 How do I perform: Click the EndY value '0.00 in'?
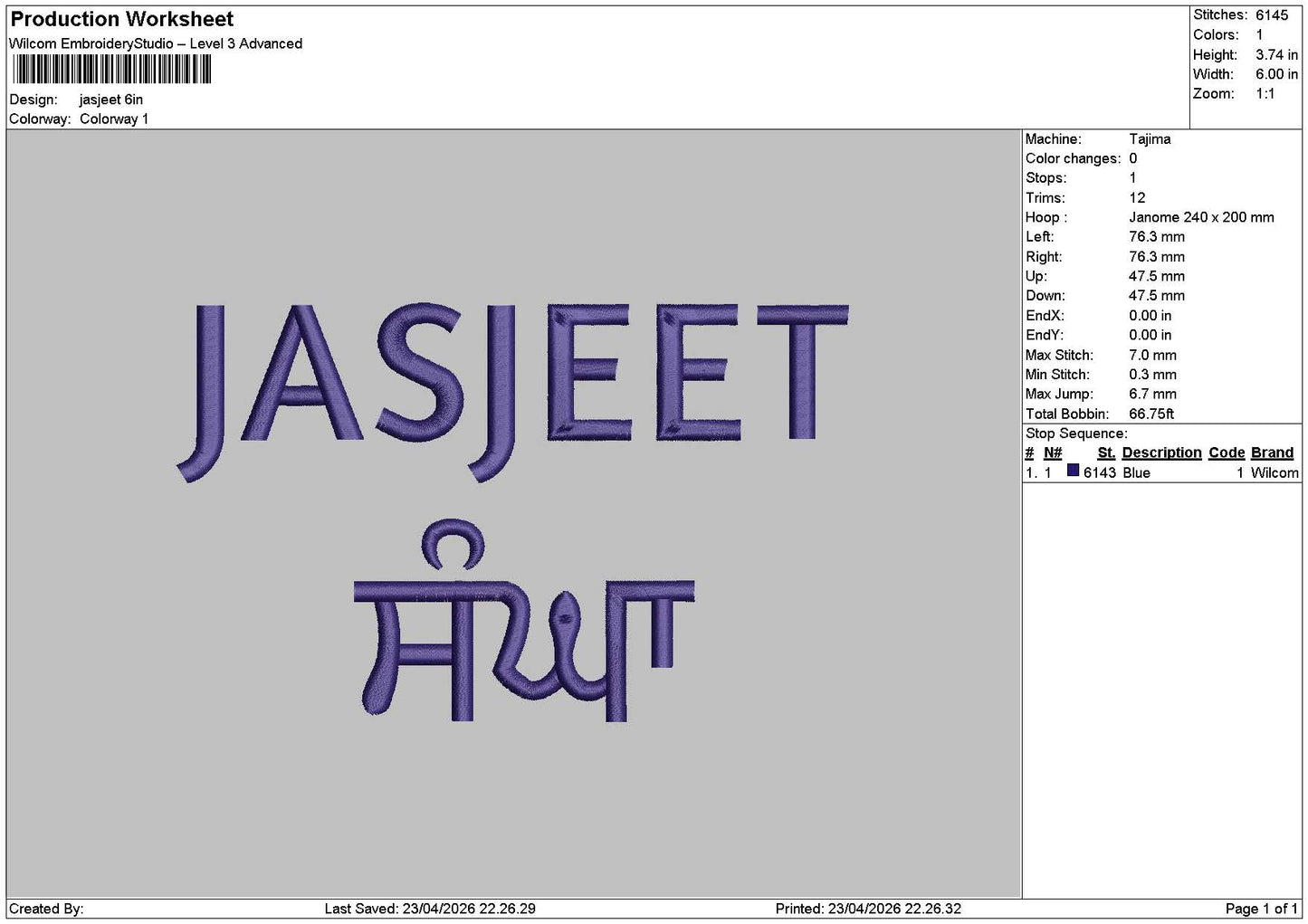(x=1150, y=335)
